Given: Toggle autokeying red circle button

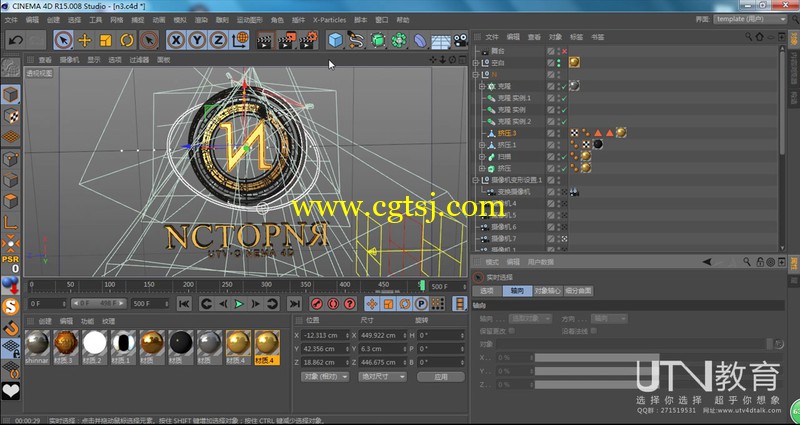Looking at the screenshot, I should pos(333,304).
